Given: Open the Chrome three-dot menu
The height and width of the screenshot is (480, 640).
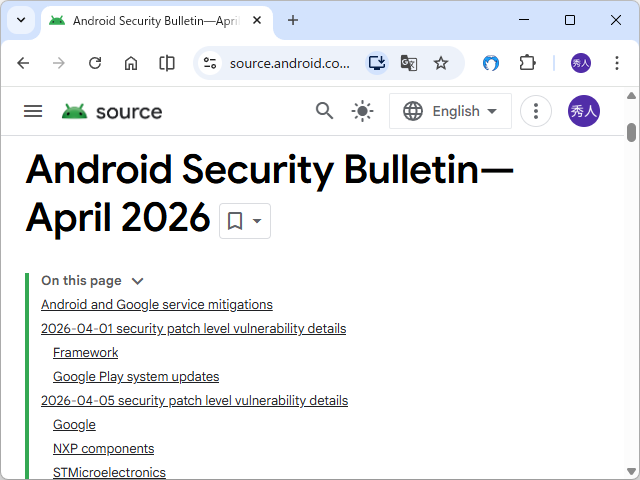Looking at the screenshot, I should pyautogui.click(x=617, y=63).
